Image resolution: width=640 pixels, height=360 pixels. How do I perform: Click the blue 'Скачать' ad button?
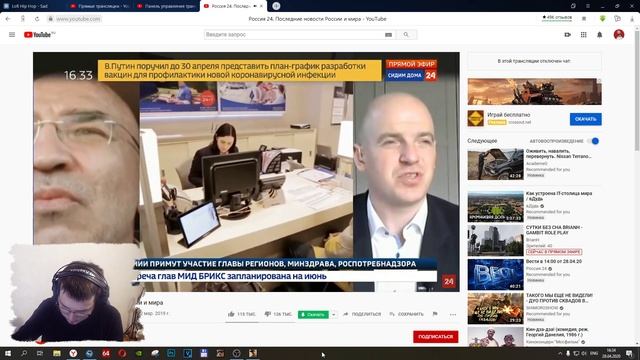[585, 119]
